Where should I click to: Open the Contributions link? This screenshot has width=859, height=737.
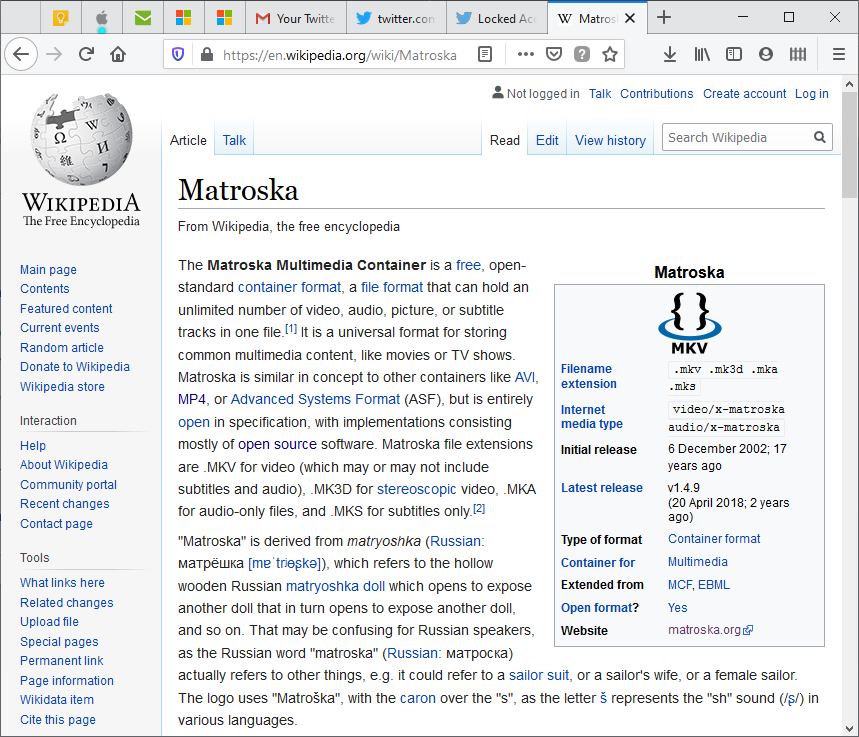[x=656, y=94]
